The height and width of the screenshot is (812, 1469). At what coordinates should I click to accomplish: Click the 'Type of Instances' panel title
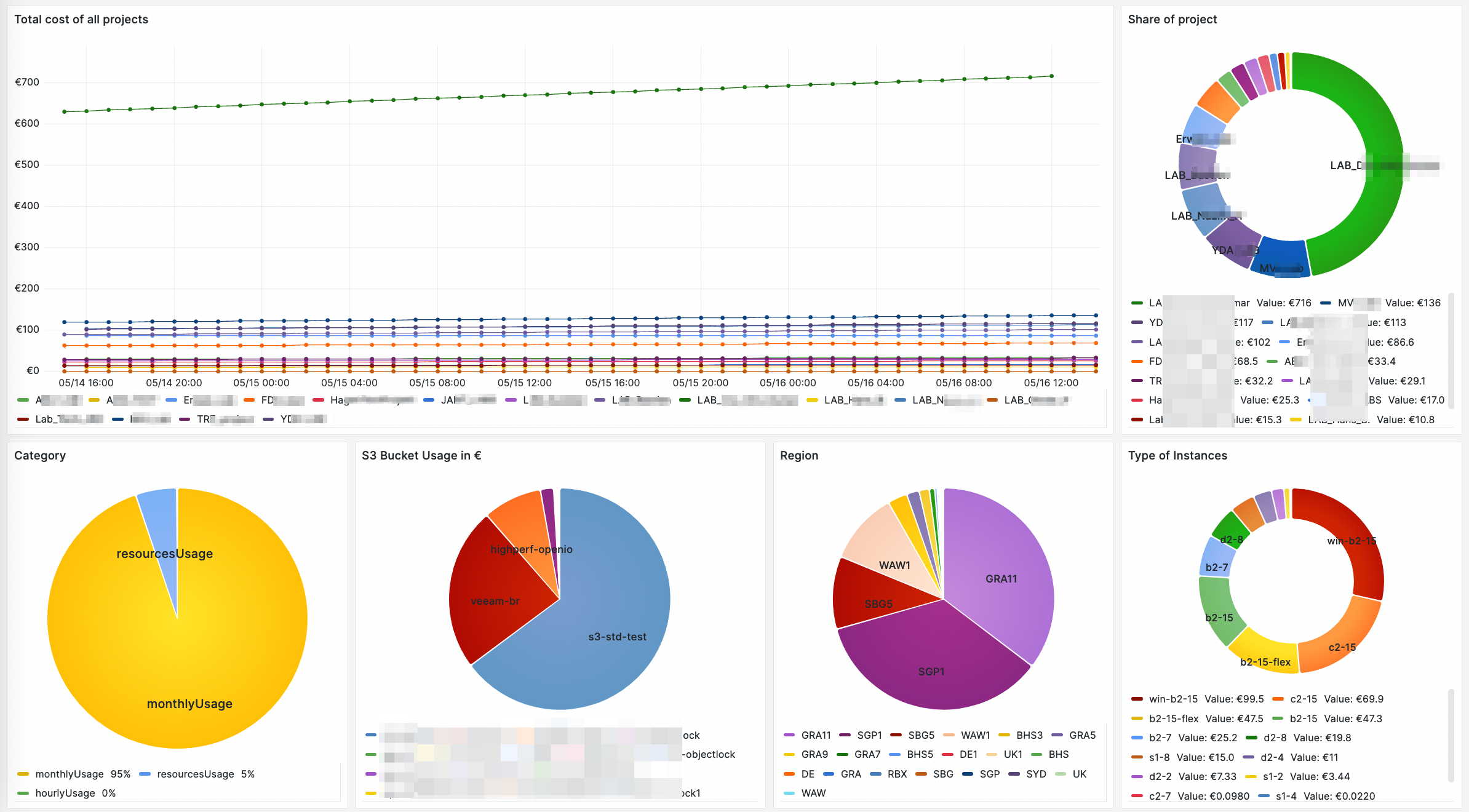(x=1177, y=455)
